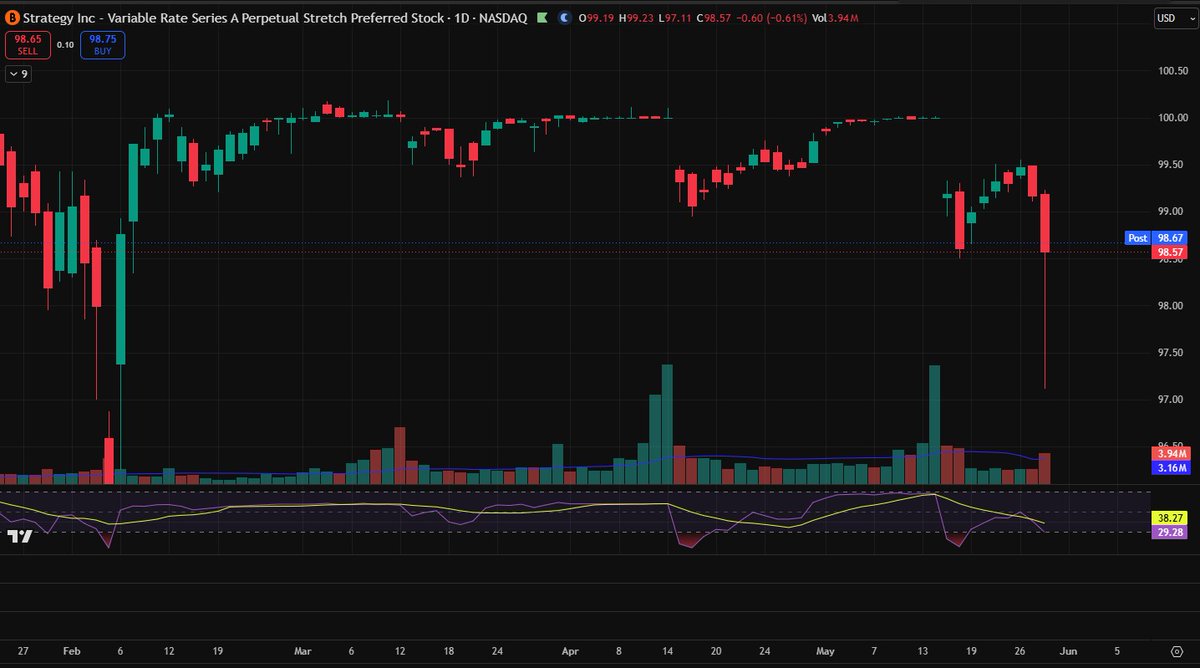Click the 99.50 price axis label
The image size is (1200, 668).
[x=1171, y=165]
